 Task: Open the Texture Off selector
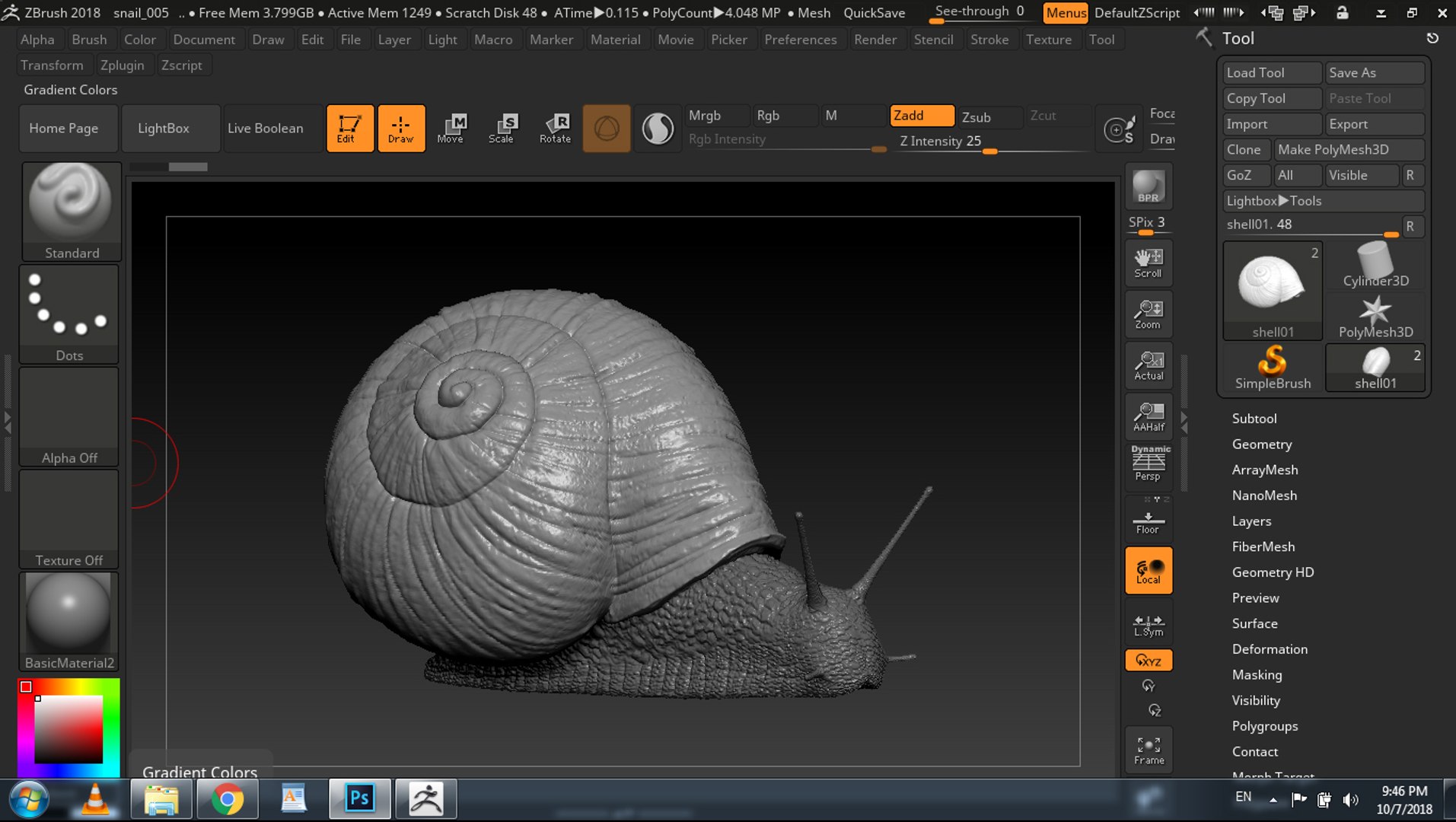69,520
